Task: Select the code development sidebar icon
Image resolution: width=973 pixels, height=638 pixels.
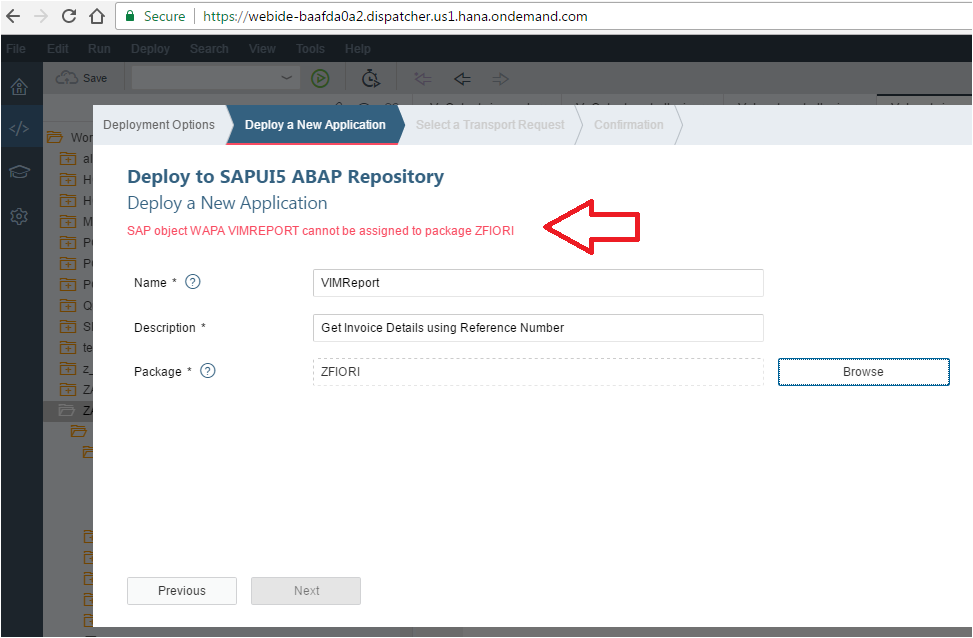Action: coord(19,128)
